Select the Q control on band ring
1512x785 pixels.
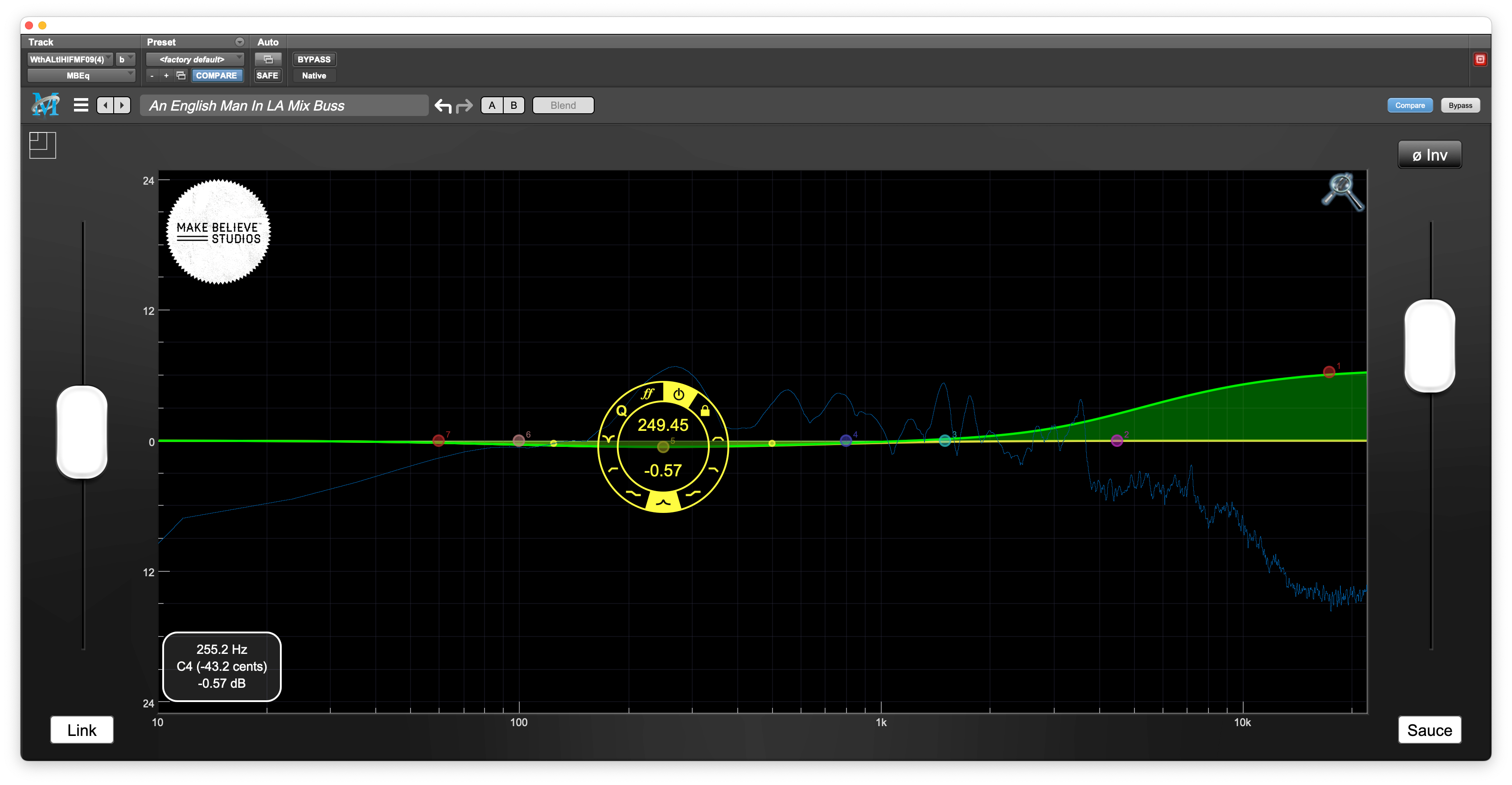[621, 411]
